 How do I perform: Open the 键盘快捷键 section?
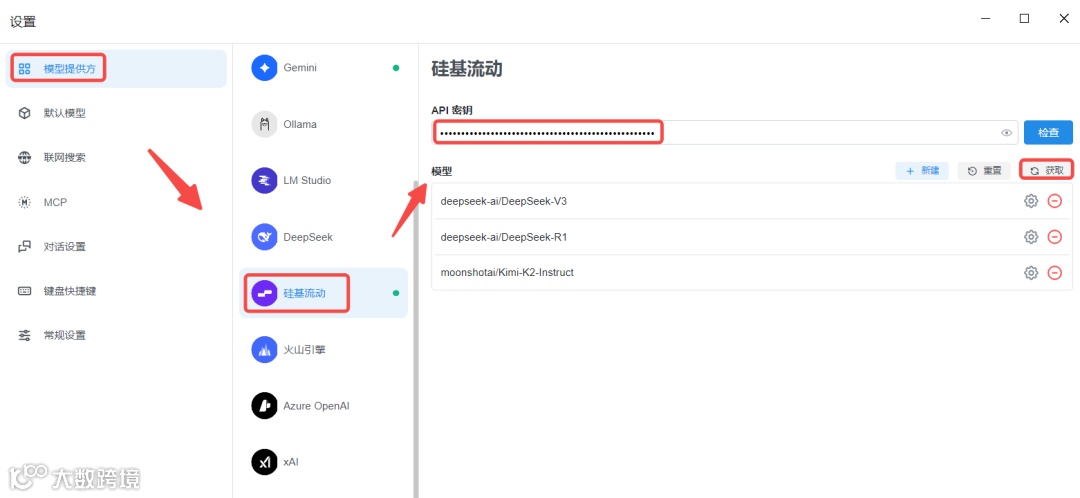116,291
